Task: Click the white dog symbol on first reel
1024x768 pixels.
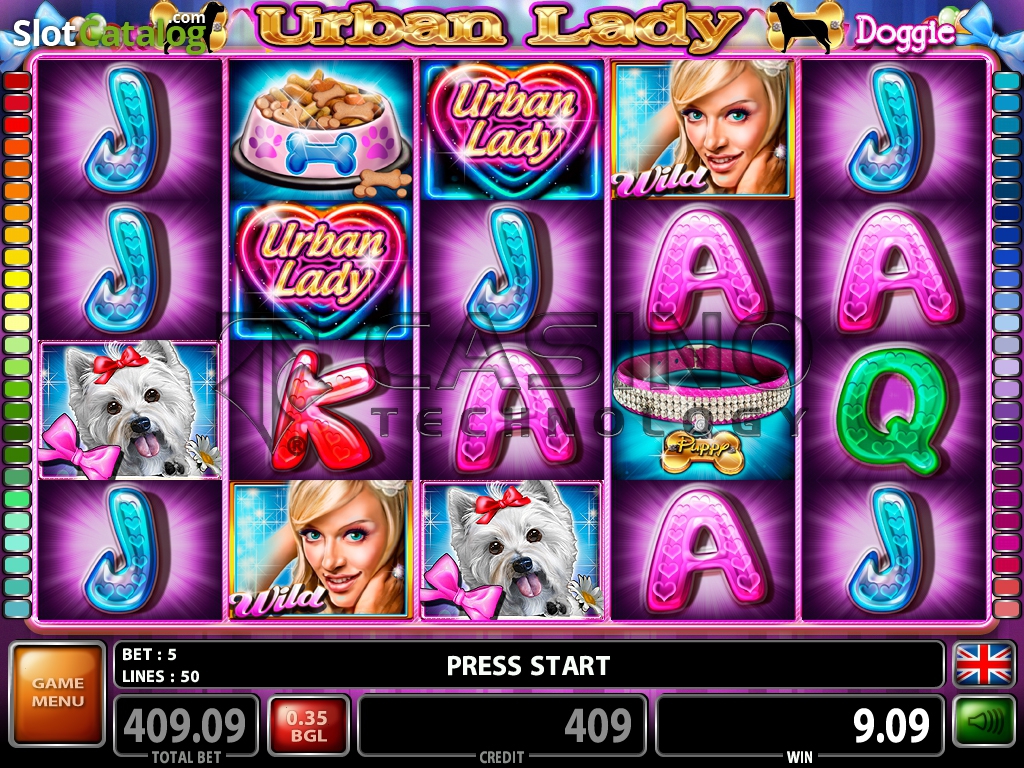Action: pos(130,410)
